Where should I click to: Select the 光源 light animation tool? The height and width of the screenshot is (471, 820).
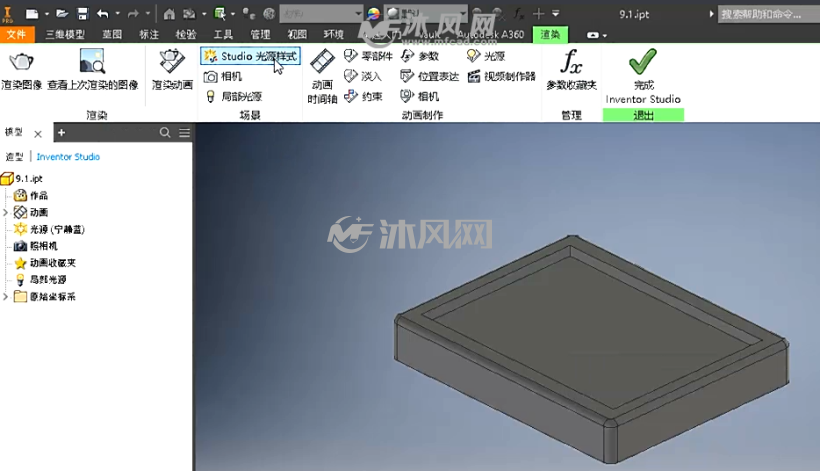coord(486,56)
